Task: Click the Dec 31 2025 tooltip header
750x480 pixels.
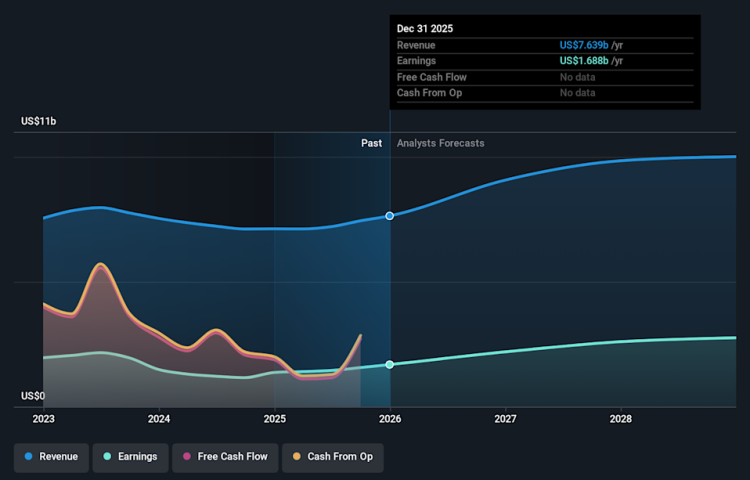Action: 425,29
